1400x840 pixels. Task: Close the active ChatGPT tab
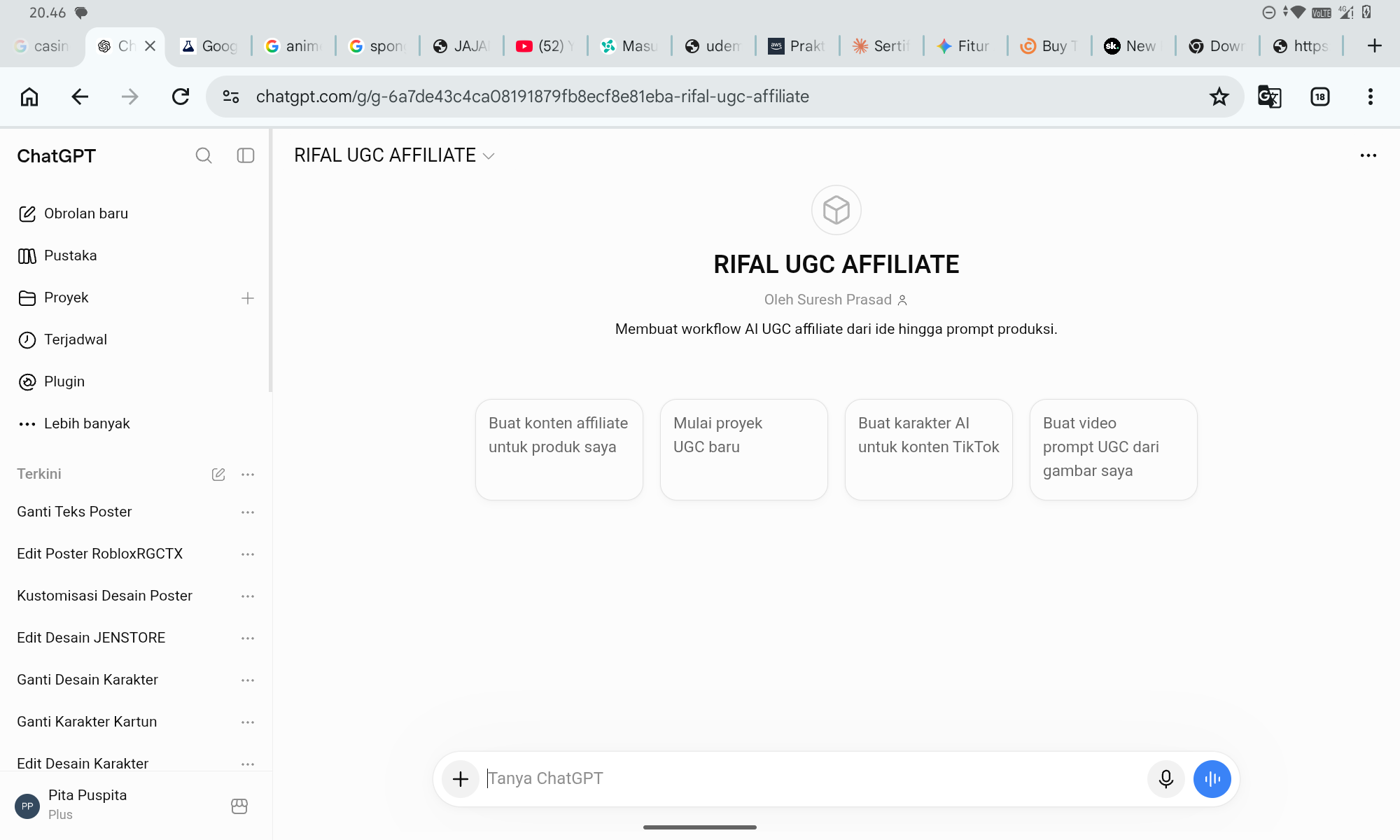pos(150,46)
